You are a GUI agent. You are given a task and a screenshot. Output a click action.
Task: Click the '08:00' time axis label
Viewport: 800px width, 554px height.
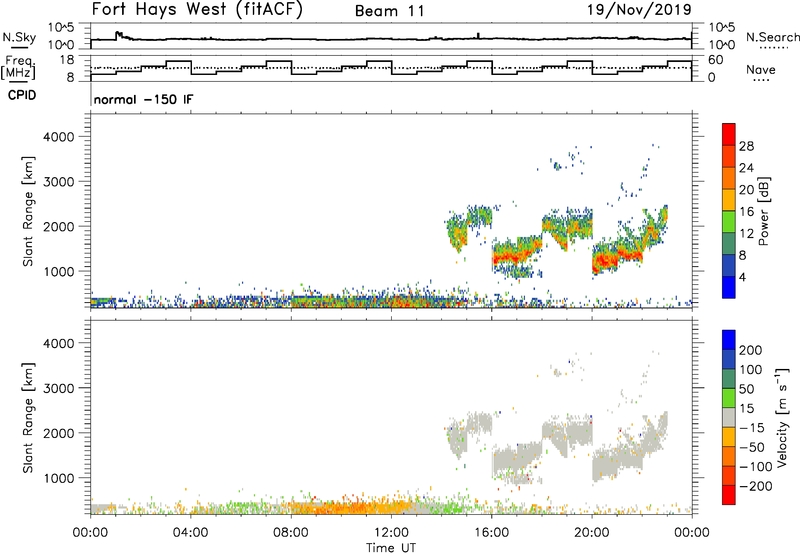[x=291, y=533]
